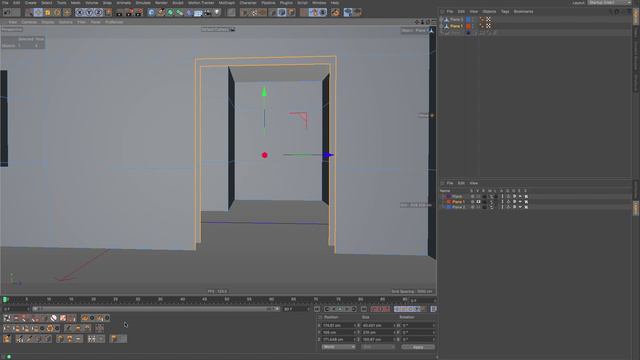Image resolution: width=640 pixels, height=360 pixels.
Task: Activate the Move tool in the toolbar
Action: tap(38, 13)
